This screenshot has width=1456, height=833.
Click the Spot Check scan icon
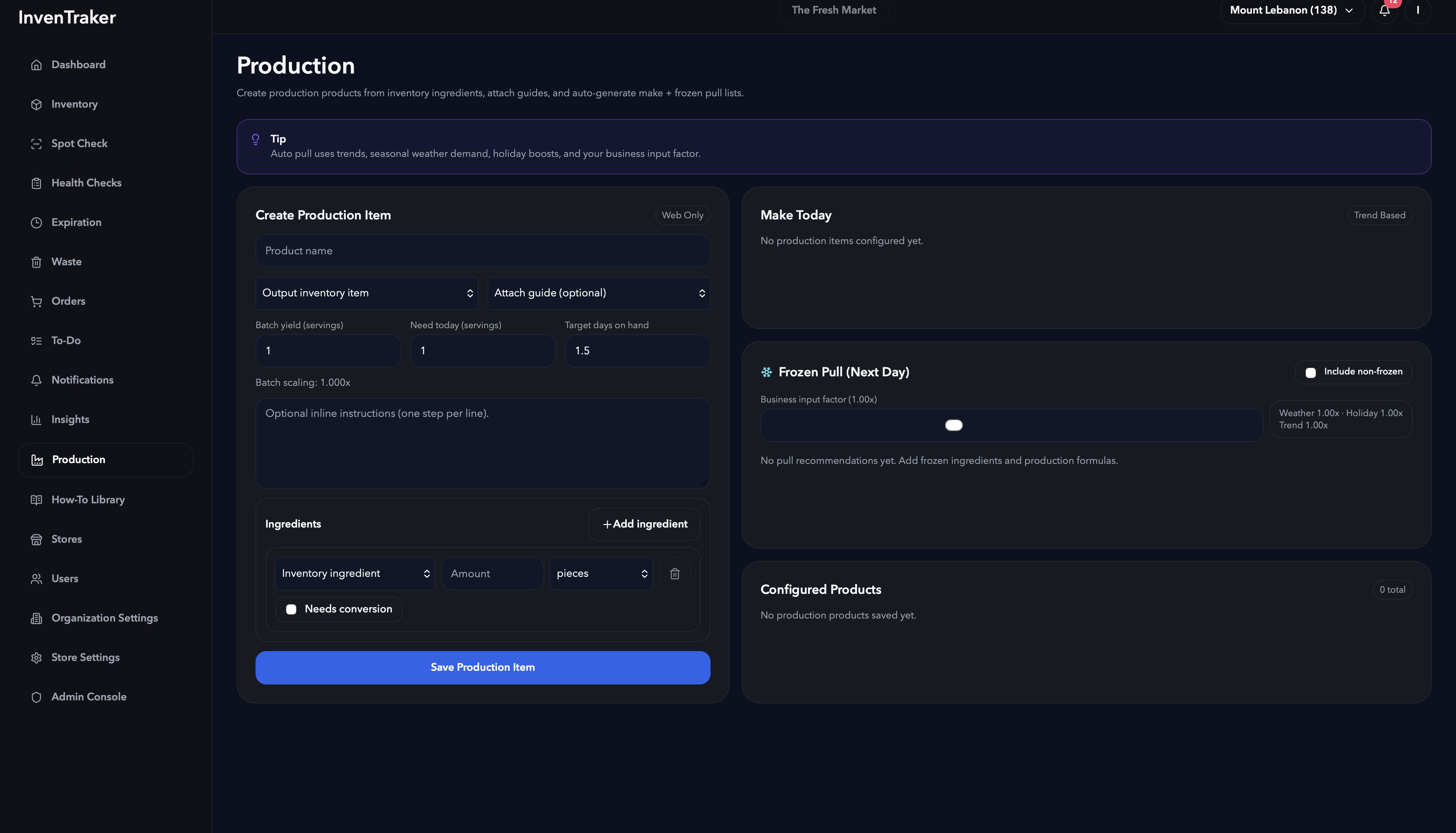tap(36, 144)
